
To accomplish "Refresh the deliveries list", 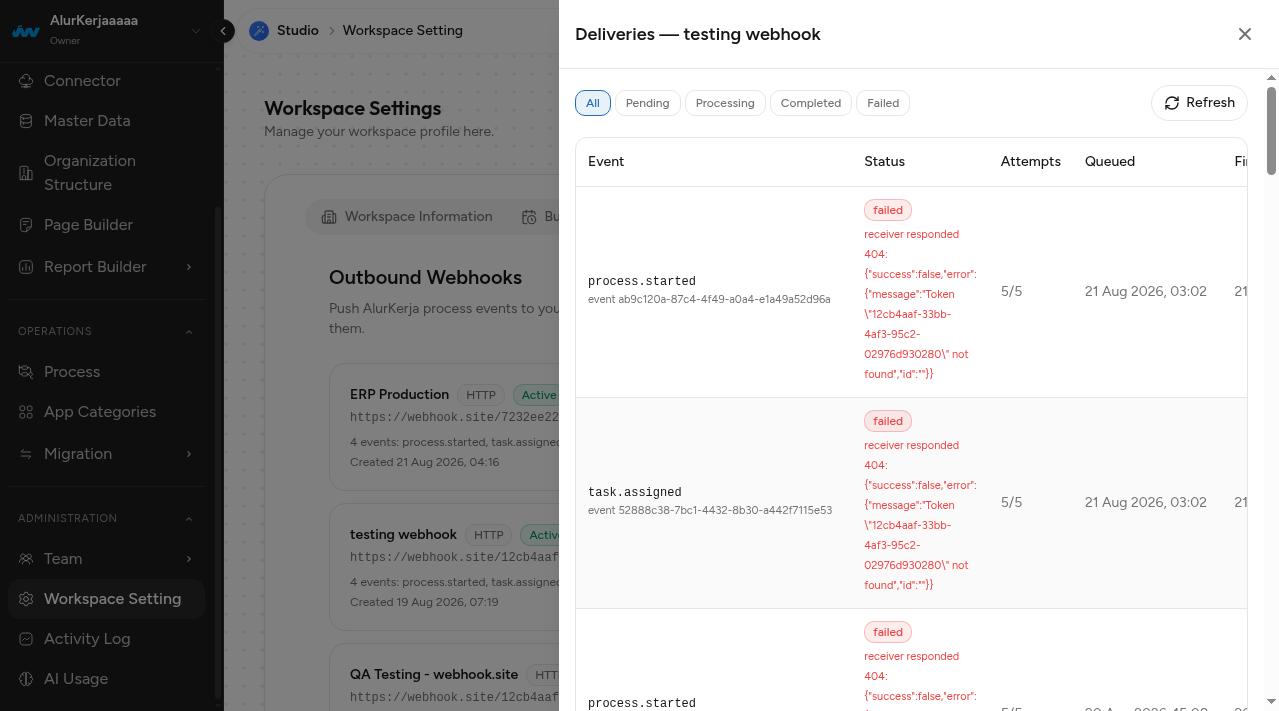I will click(1199, 103).
